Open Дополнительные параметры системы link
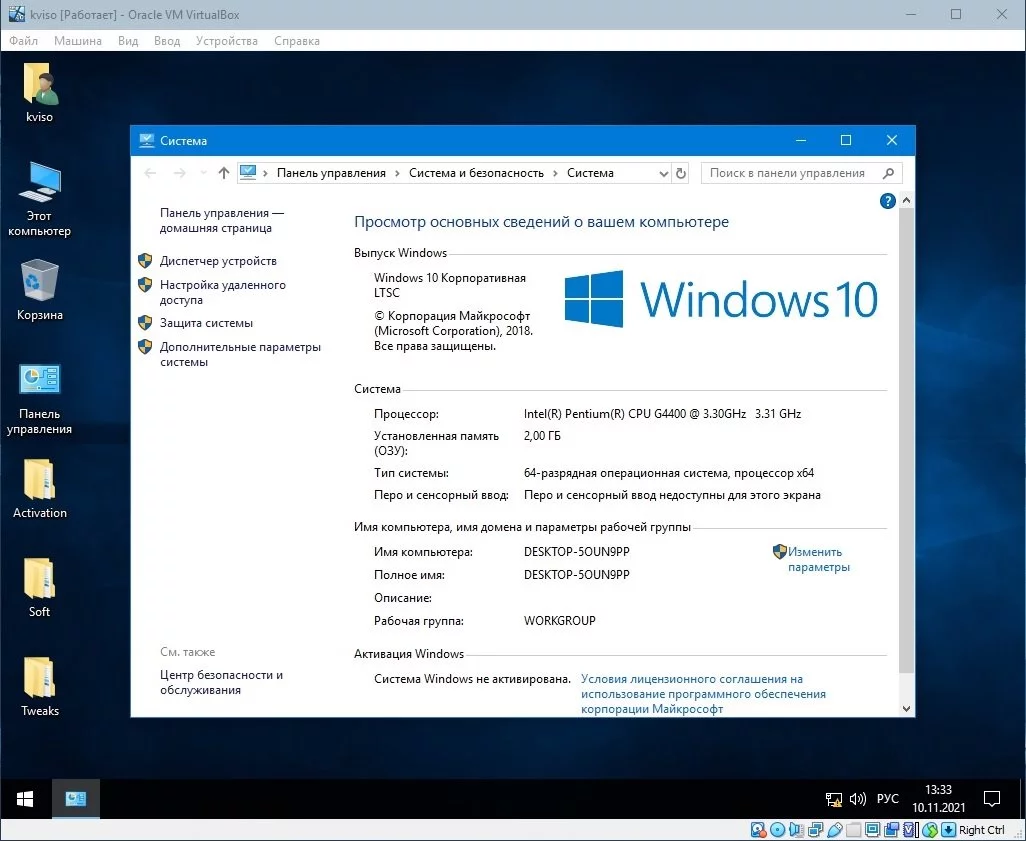 tap(240, 354)
